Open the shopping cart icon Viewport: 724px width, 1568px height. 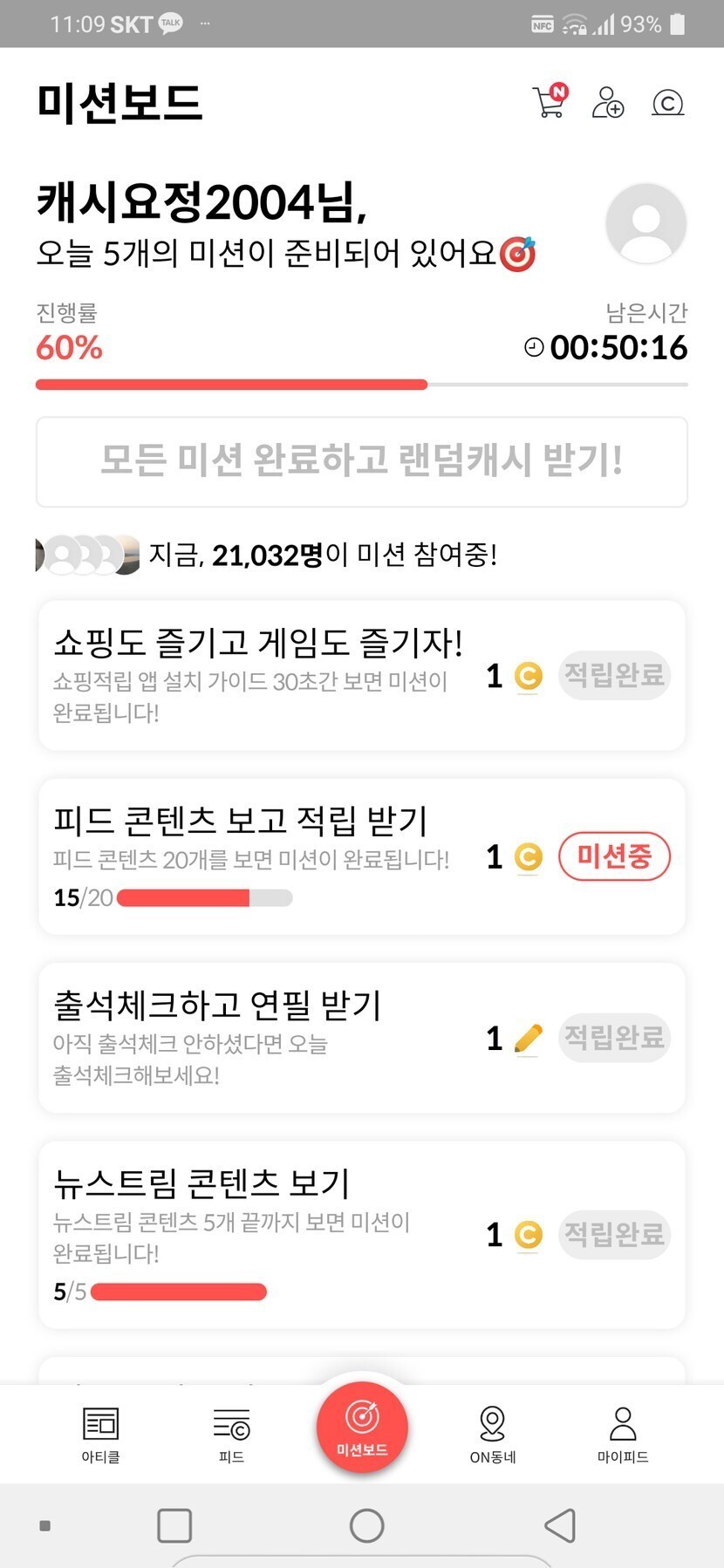pos(550,102)
